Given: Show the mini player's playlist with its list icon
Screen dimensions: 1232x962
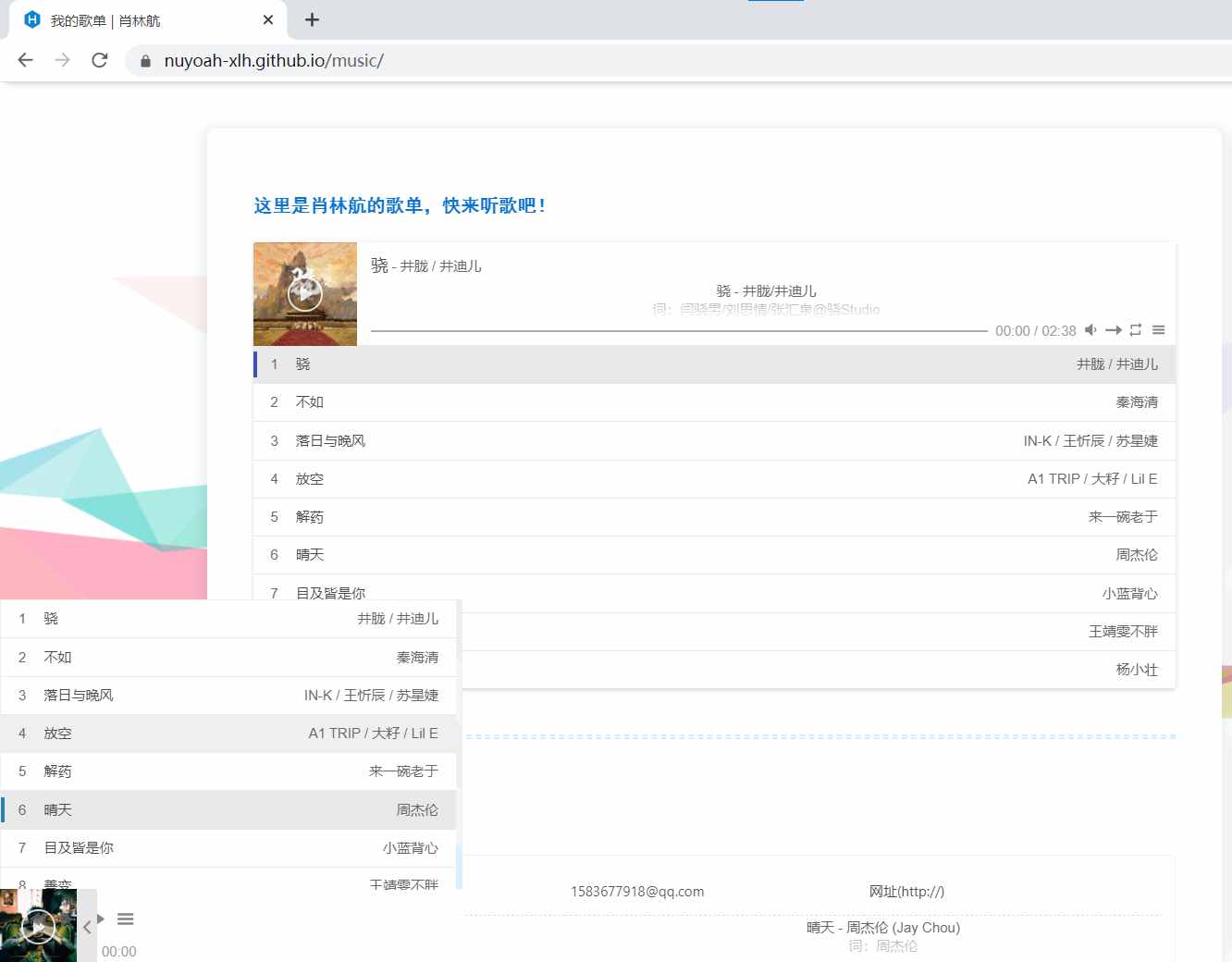Looking at the screenshot, I should [126, 919].
